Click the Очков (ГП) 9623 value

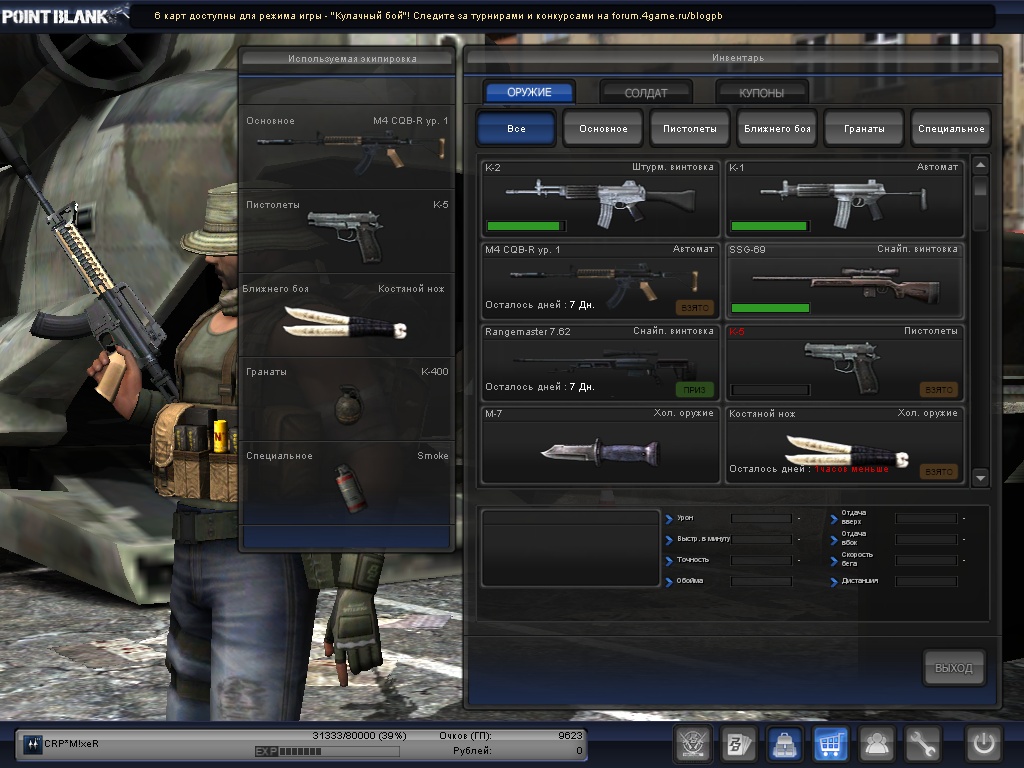569,735
